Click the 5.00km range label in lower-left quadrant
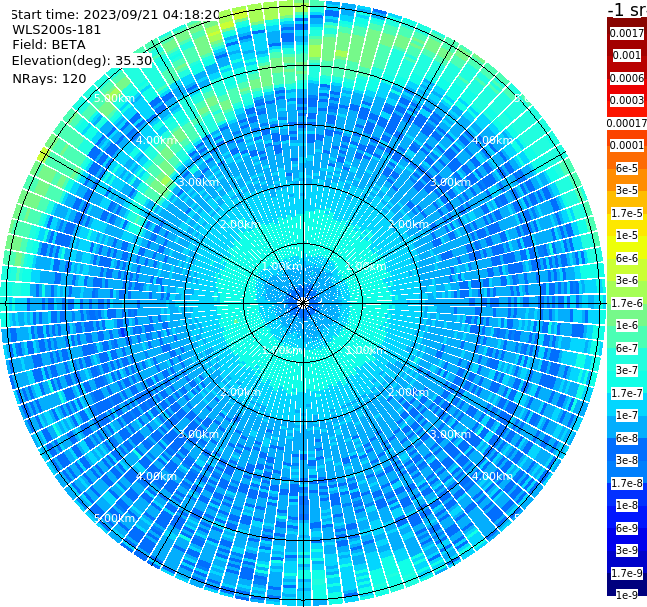Image resolution: width=647 pixels, height=607 pixels. [114, 518]
